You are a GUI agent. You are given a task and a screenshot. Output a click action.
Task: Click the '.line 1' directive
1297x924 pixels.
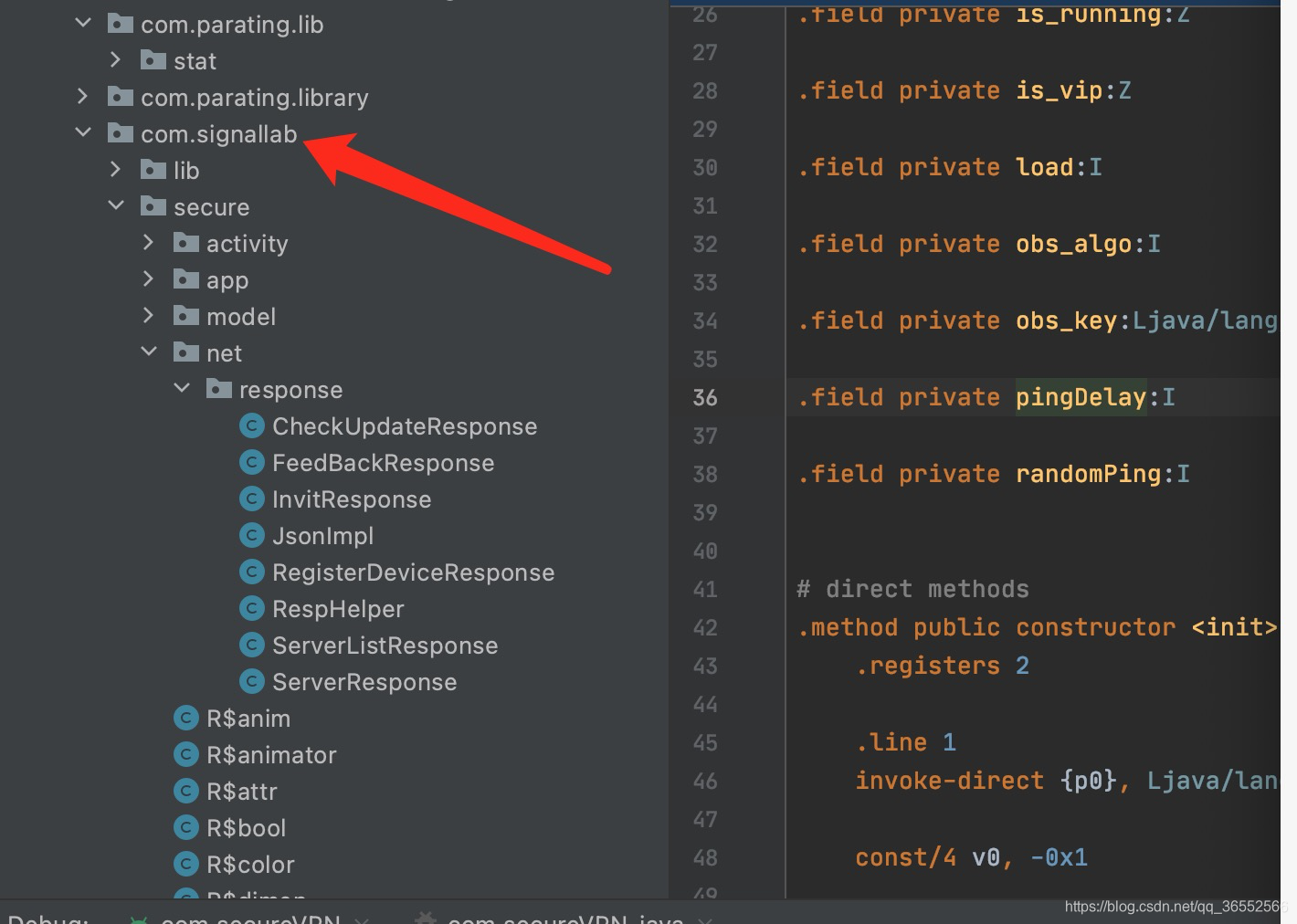tap(905, 742)
